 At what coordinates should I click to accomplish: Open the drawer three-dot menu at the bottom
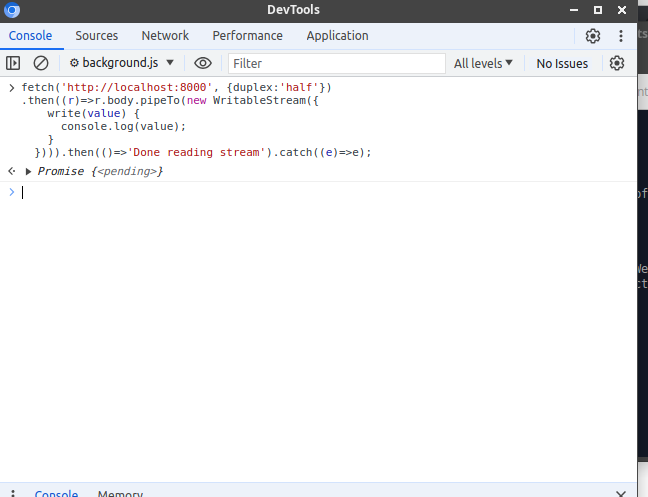13,493
